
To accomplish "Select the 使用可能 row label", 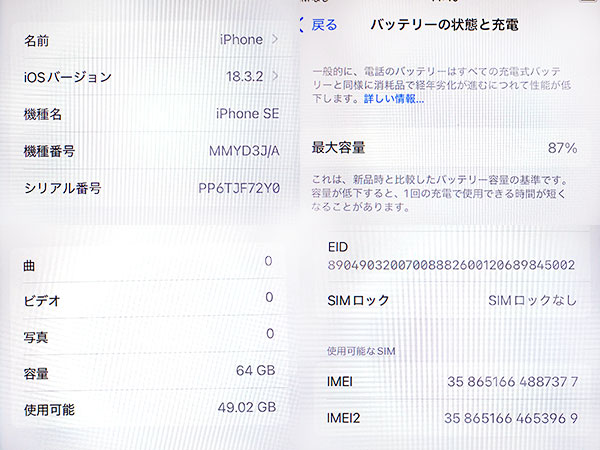I will point(49,410).
